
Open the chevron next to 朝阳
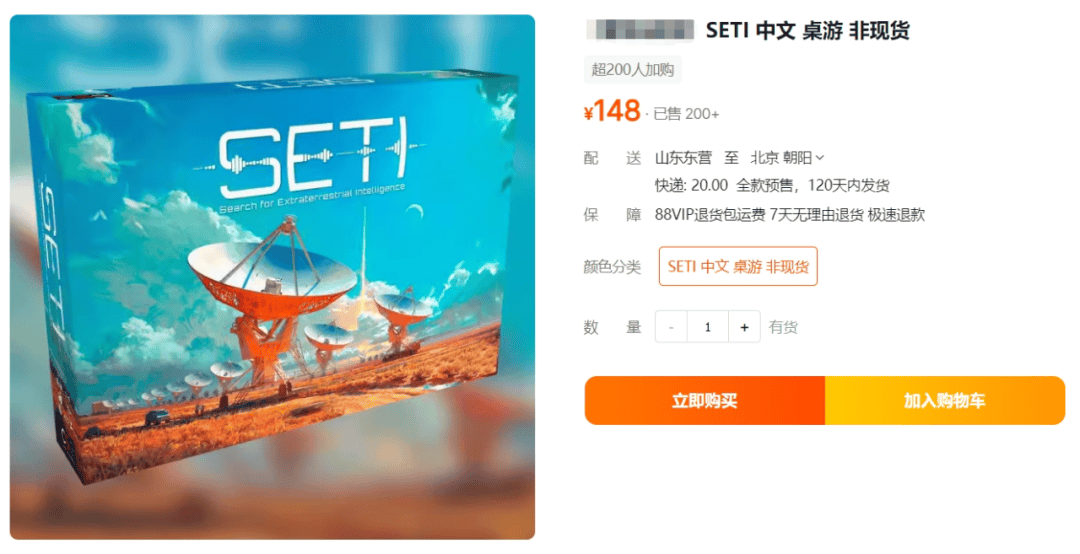tap(820, 158)
